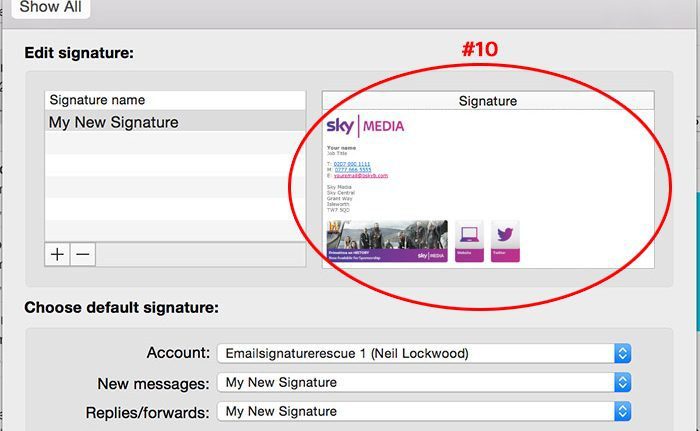Click the minus button to remove signature

[x=83, y=255]
